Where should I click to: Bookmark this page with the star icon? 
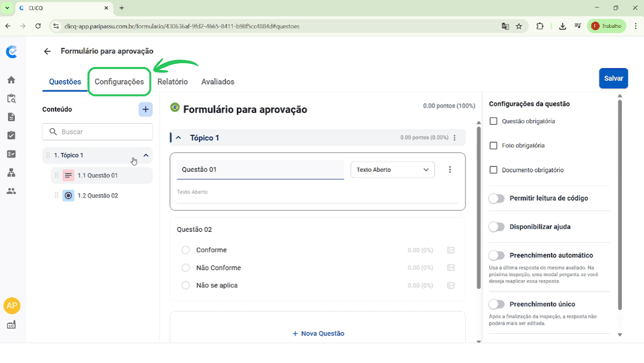tap(519, 26)
